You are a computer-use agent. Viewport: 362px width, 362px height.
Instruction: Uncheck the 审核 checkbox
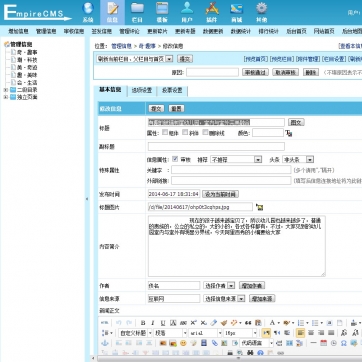click(175, 159)
